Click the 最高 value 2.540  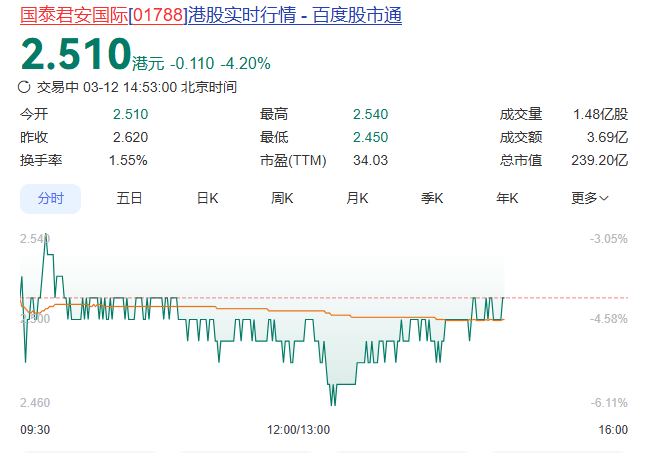[370, 114]
